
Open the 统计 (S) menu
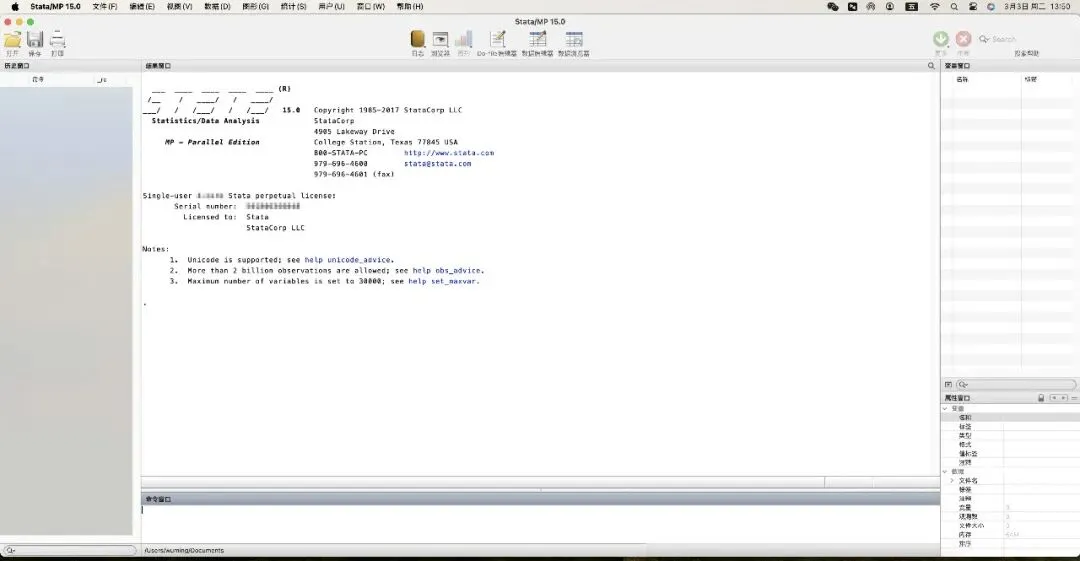pos(293,6)
